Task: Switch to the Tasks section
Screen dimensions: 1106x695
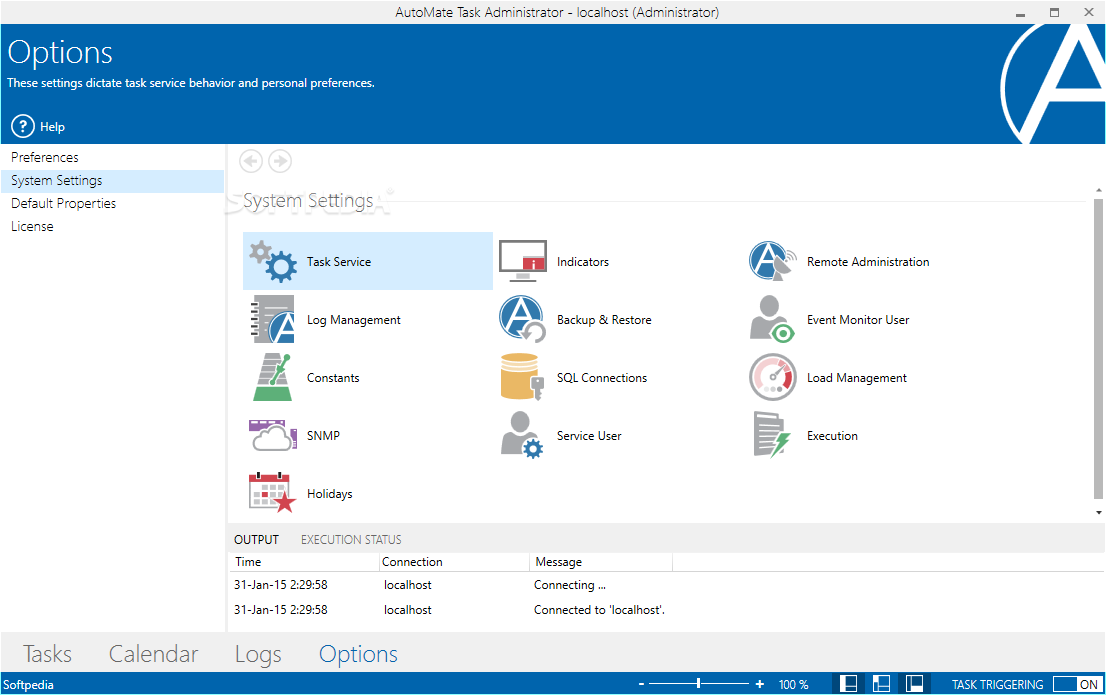Action: (x=47, y=653)
